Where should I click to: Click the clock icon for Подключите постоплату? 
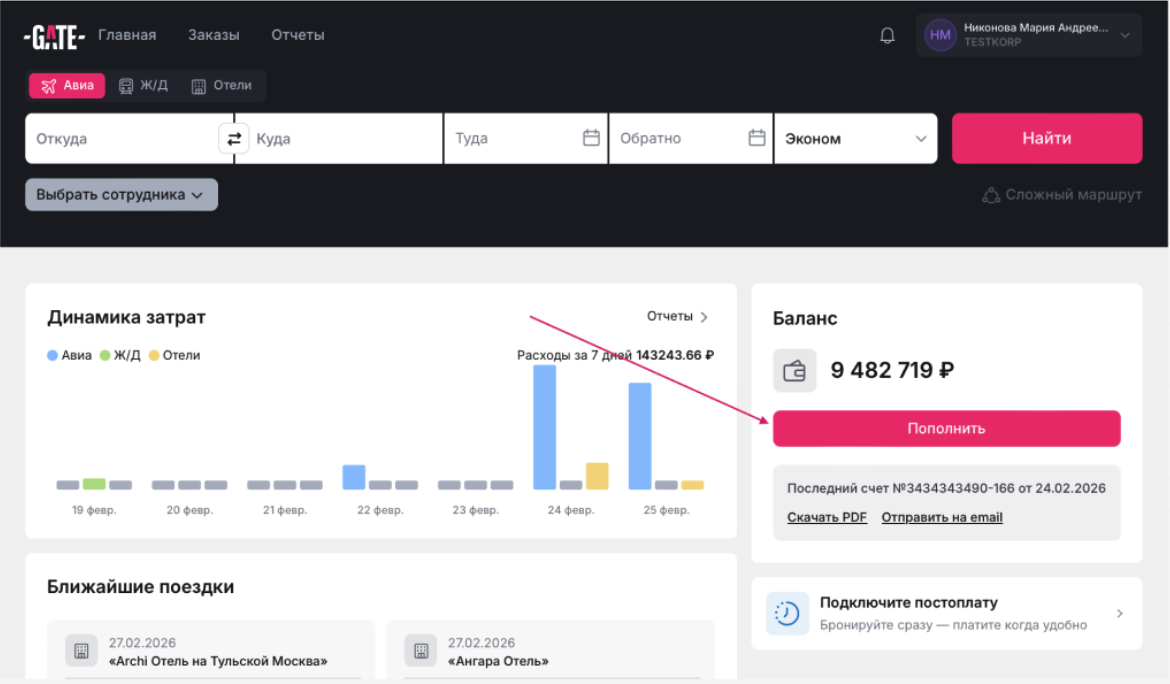pos(787,613)
